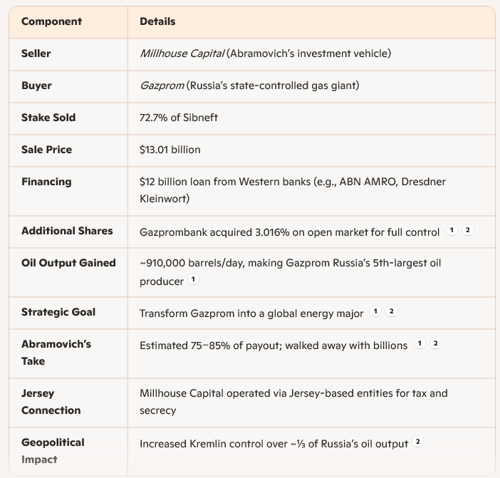
Task: Click the '$12 billion loan' details text
Action: click(292, 190)
